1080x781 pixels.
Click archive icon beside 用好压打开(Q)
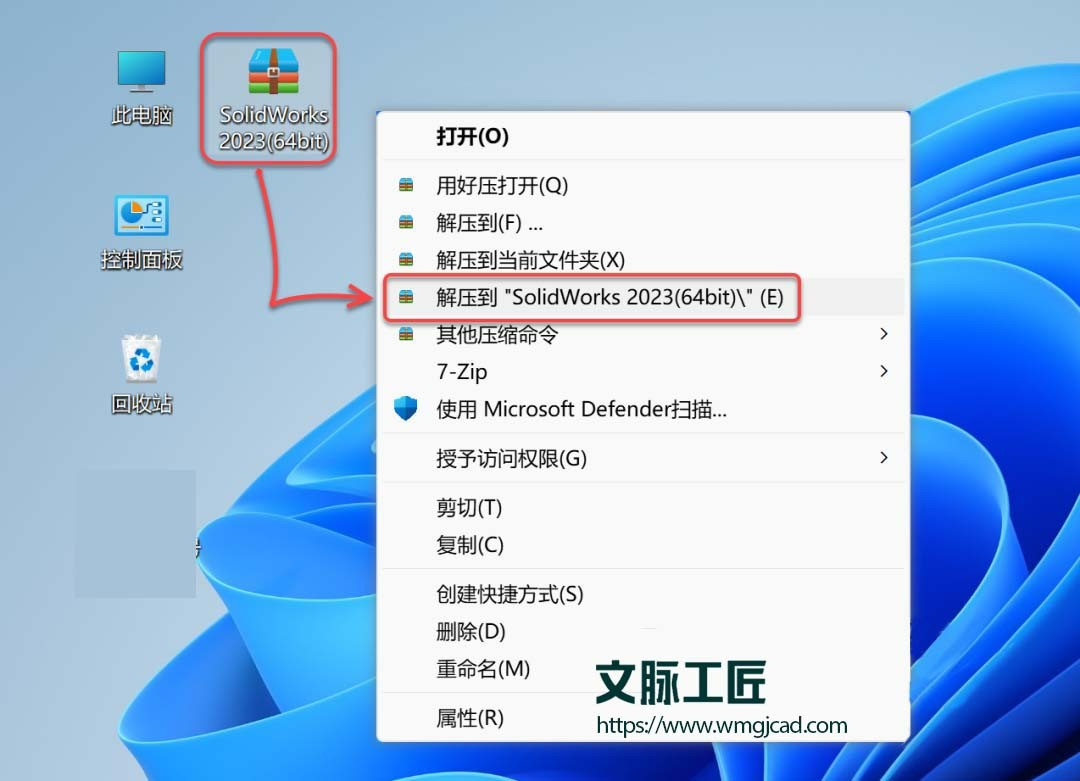[406, 185]
